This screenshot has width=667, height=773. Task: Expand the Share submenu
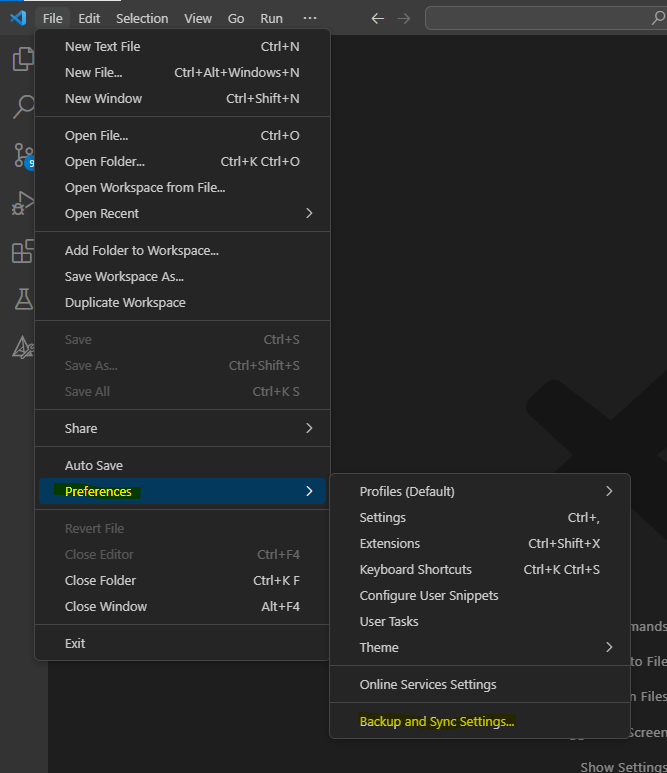point(182,428)
